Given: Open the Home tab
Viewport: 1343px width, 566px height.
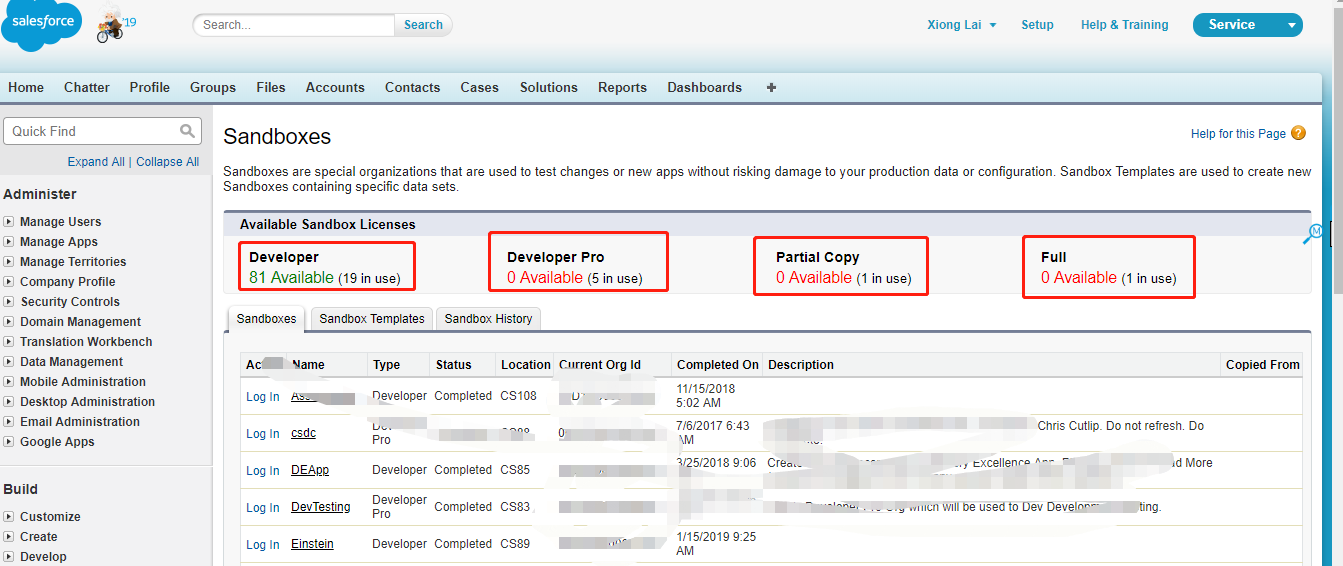Looking at the screenshot, I should 26,87.
